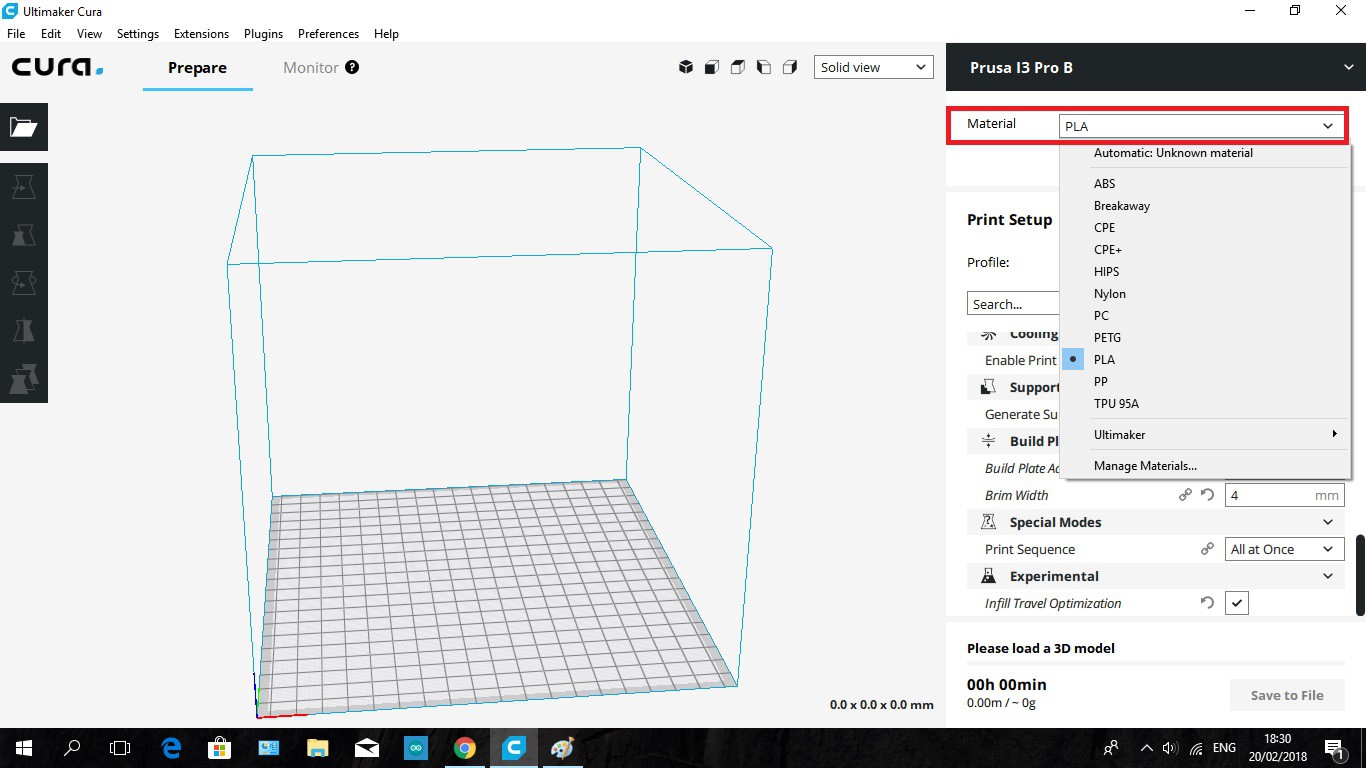Open the Print Sequence All at Once dropdown
The height and width of the screenshot is (768, 1366).
coord(1285,549)
